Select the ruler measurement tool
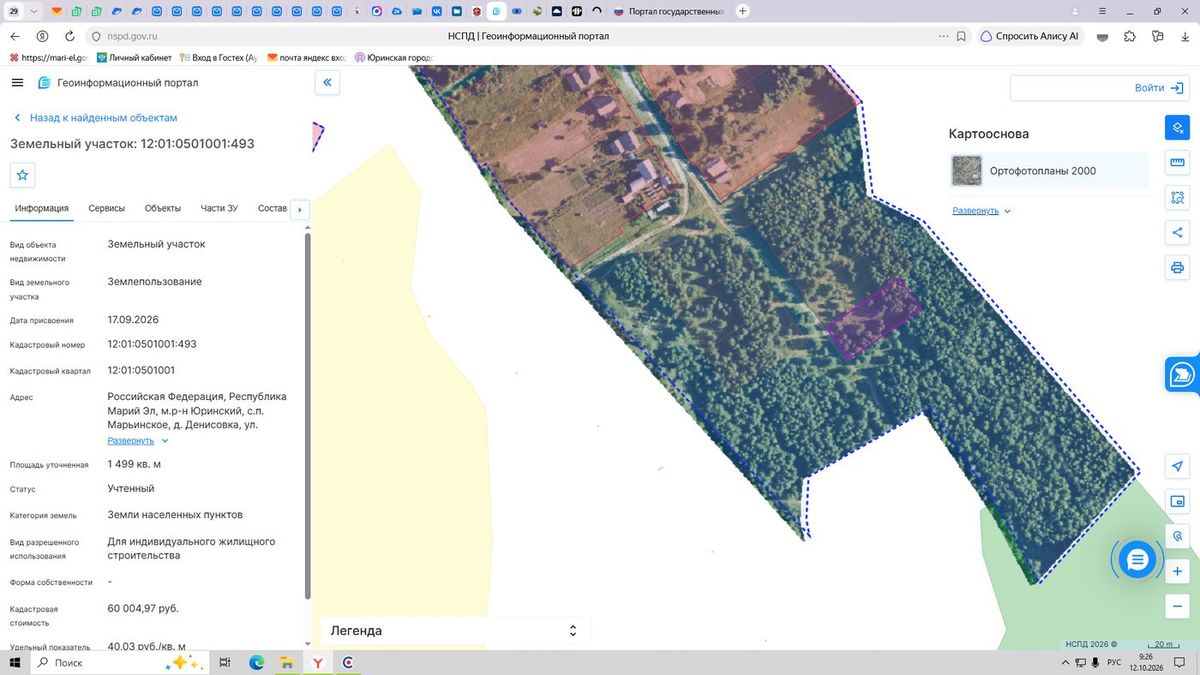 coord(1177,163)
